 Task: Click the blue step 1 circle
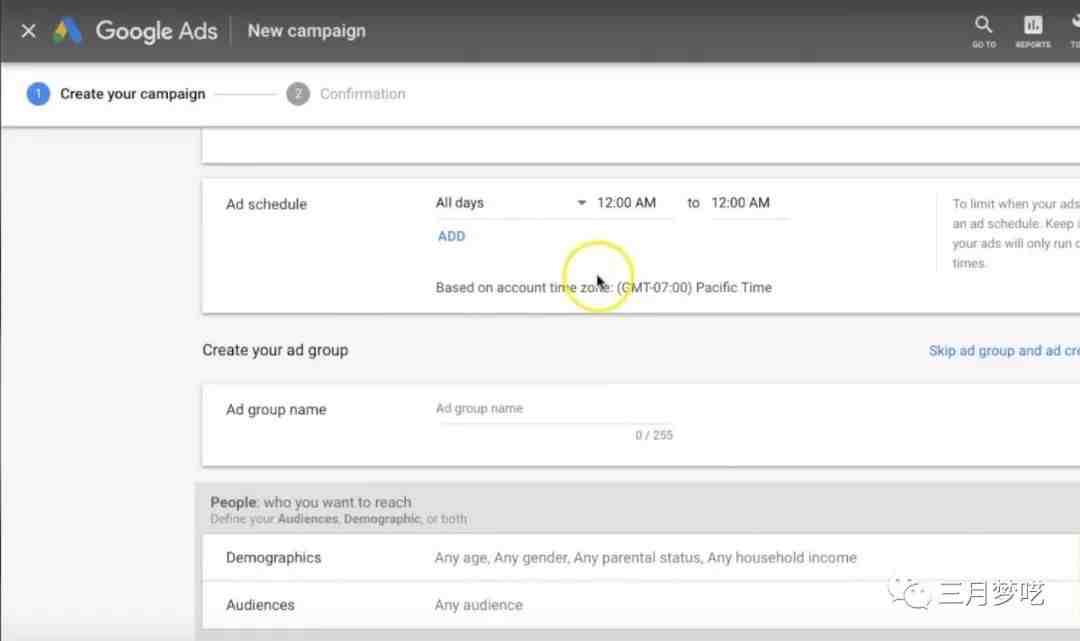[38, 94]
